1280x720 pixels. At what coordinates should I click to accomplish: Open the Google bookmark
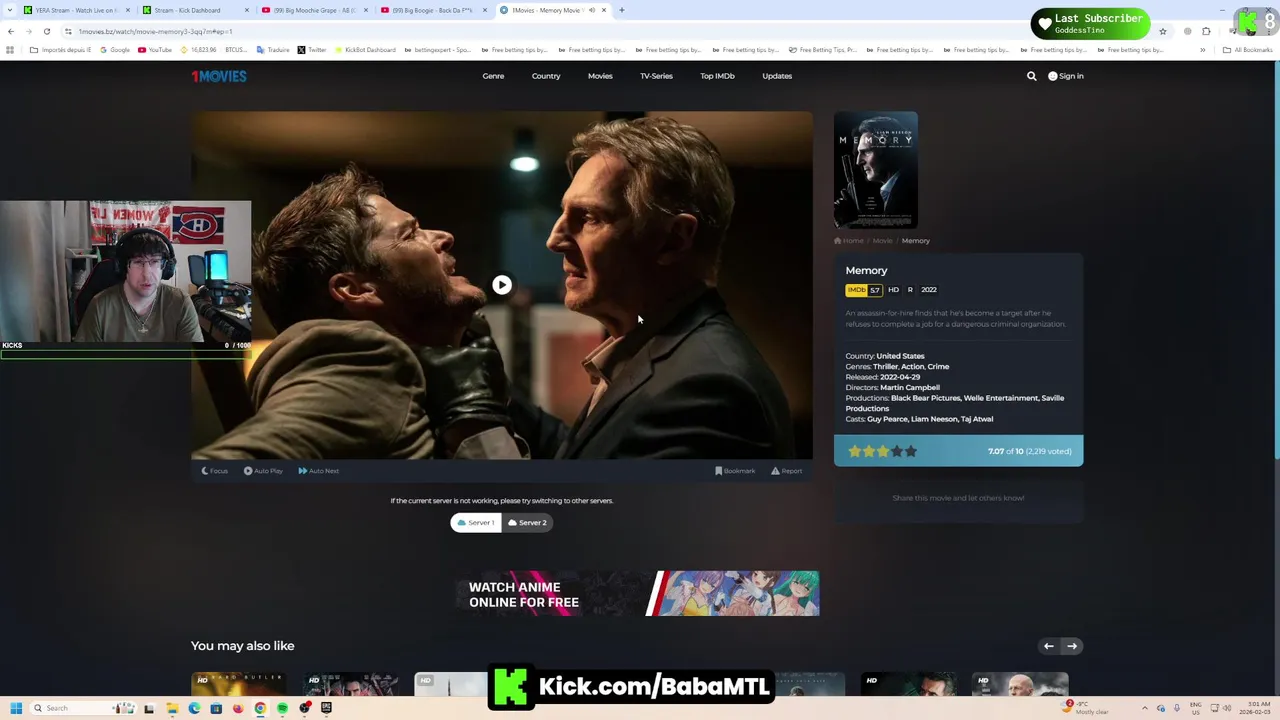click(x=115, y=50)
